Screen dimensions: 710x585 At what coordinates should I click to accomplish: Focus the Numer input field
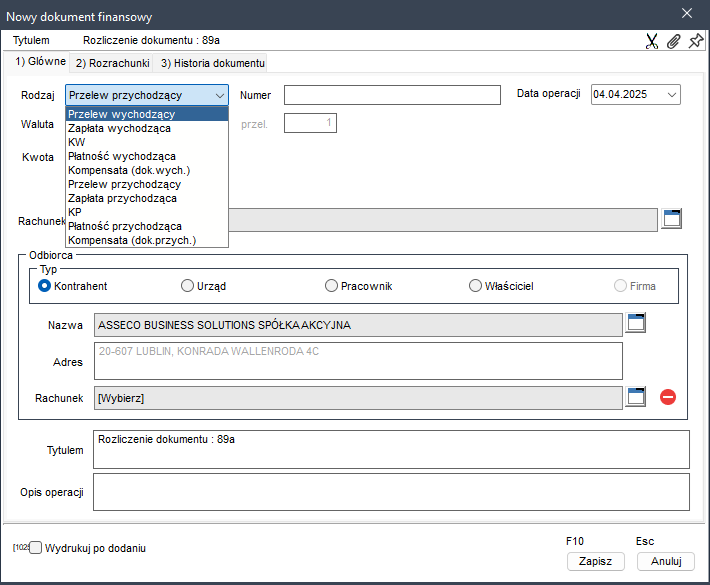[x=392, y=95]
